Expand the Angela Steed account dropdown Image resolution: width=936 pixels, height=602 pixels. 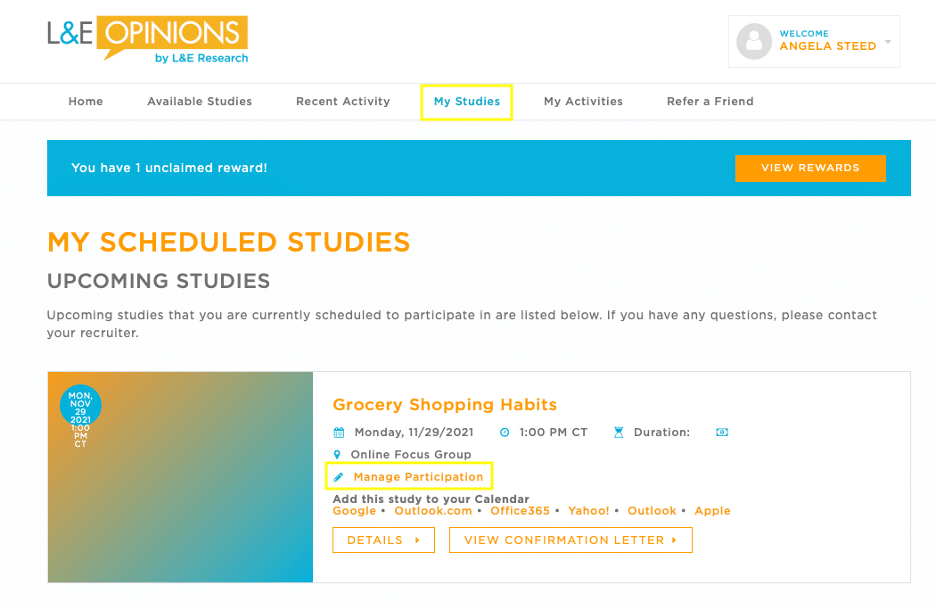point(888,42)
